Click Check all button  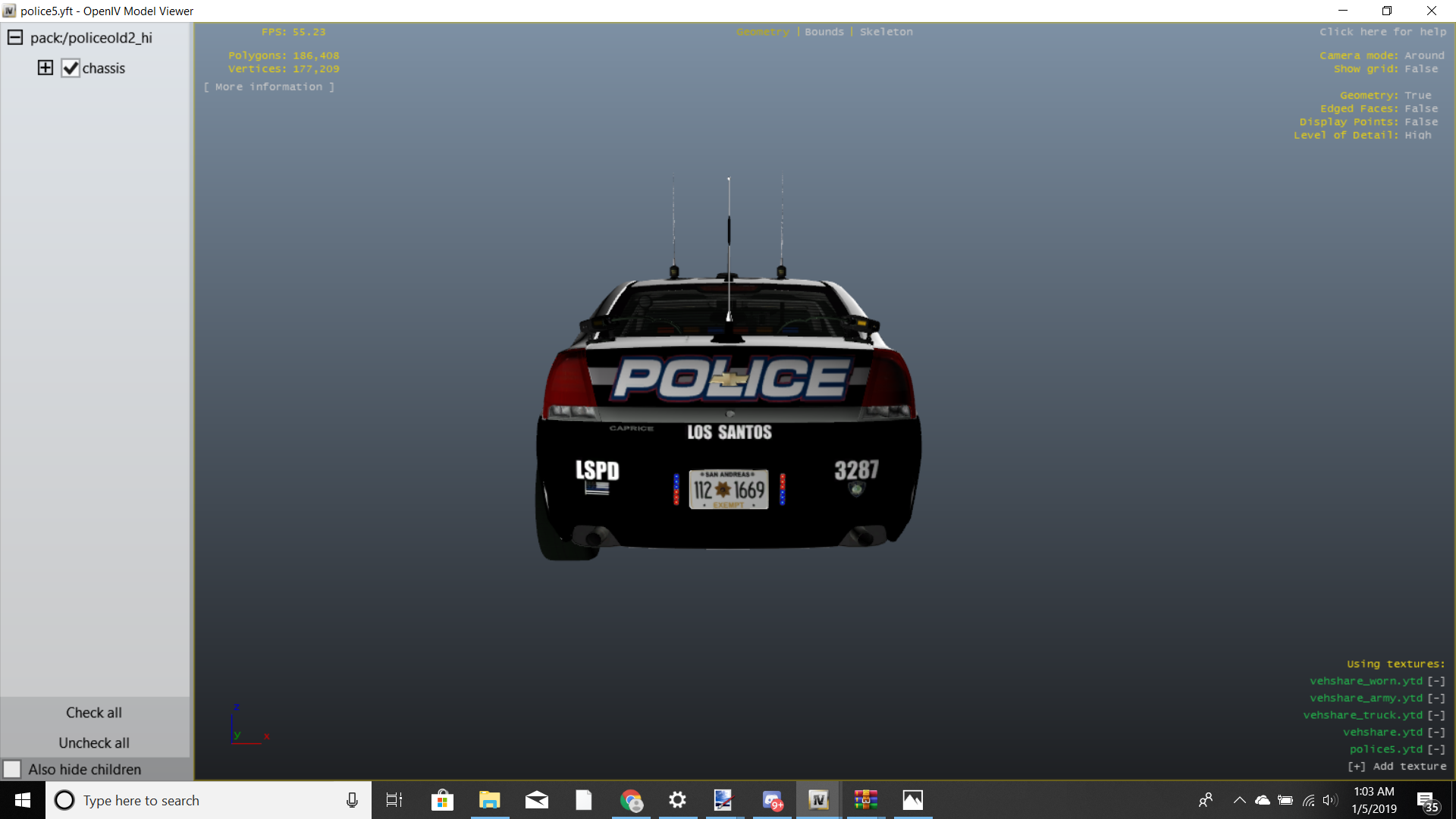click(94, 713)
